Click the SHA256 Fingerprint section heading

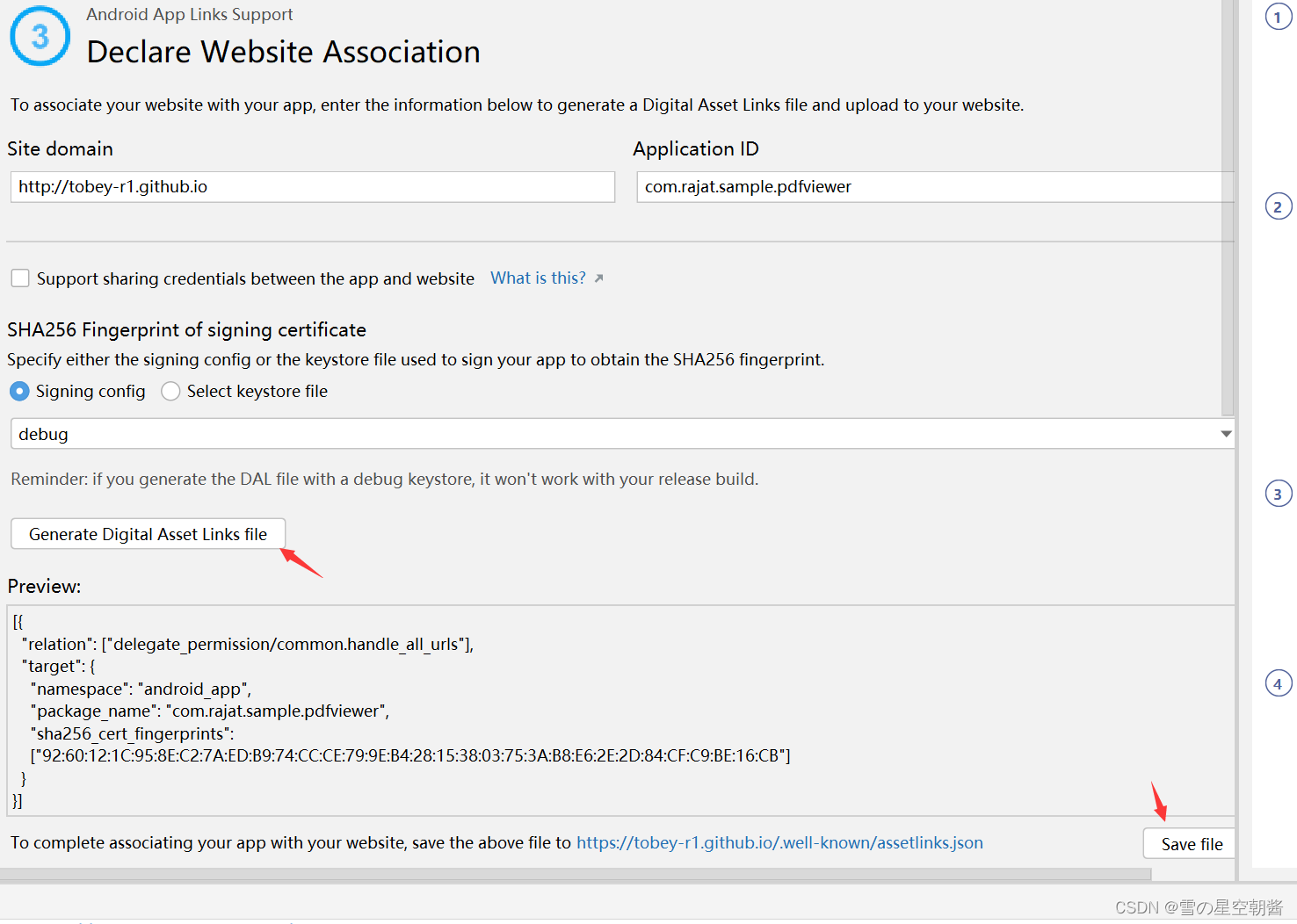point(187,330)
